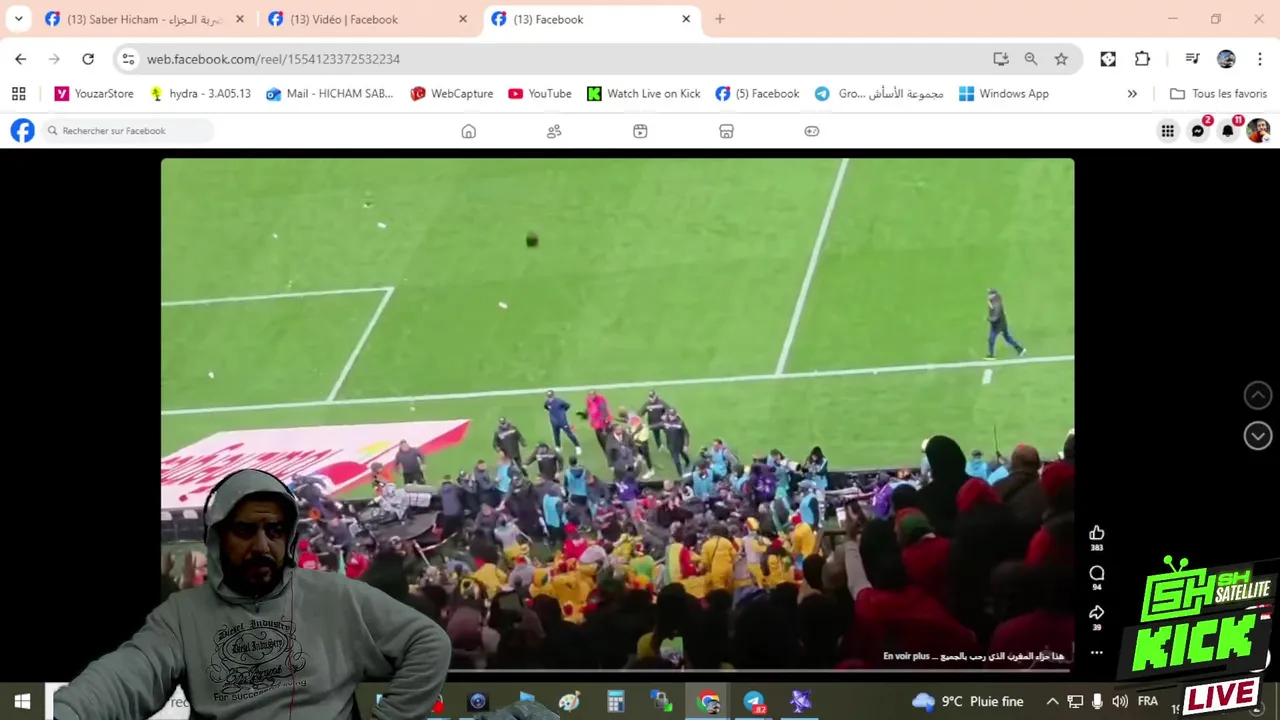Open Facebook account profile picture menu
This screenshot has width=1280, height=720.
(x=1258, y=131)
